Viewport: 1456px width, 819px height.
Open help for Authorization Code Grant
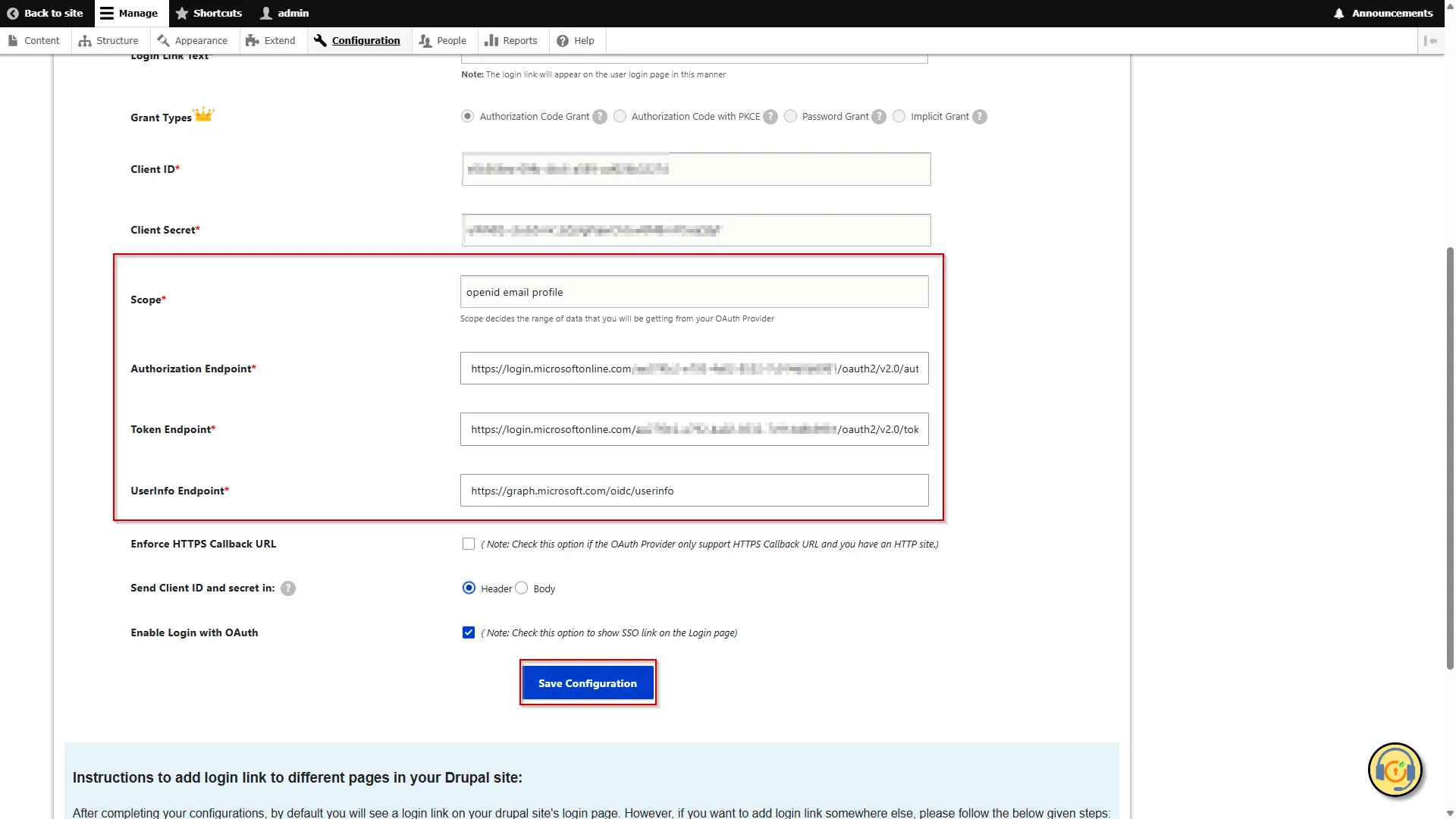coord(600,117)
